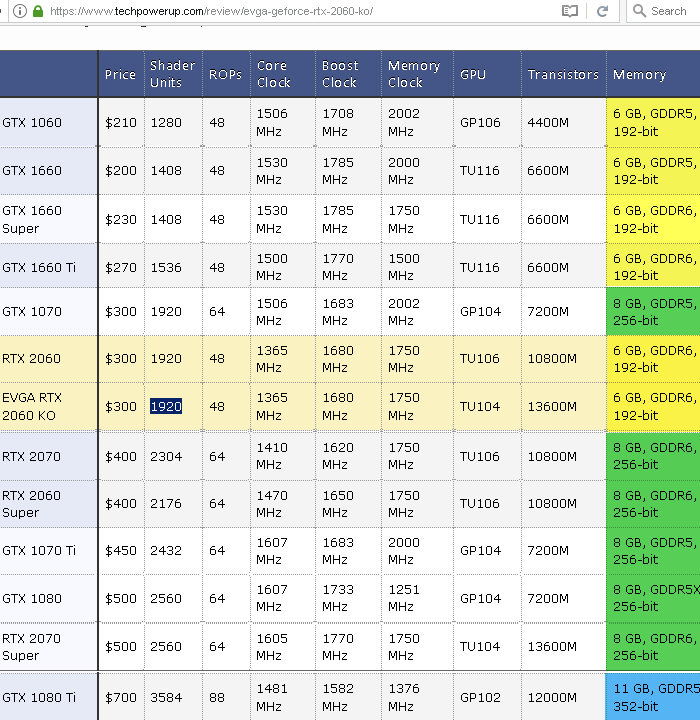Click the GTX 1080 row label
700x720 pixels.
tap(32, 599)
